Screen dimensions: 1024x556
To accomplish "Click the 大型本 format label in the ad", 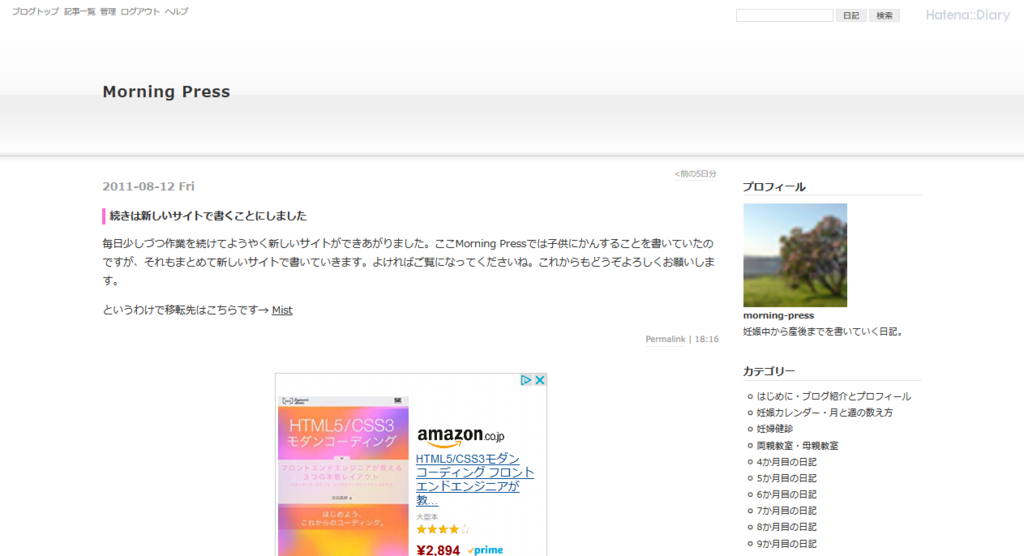I will pos(427,517).
